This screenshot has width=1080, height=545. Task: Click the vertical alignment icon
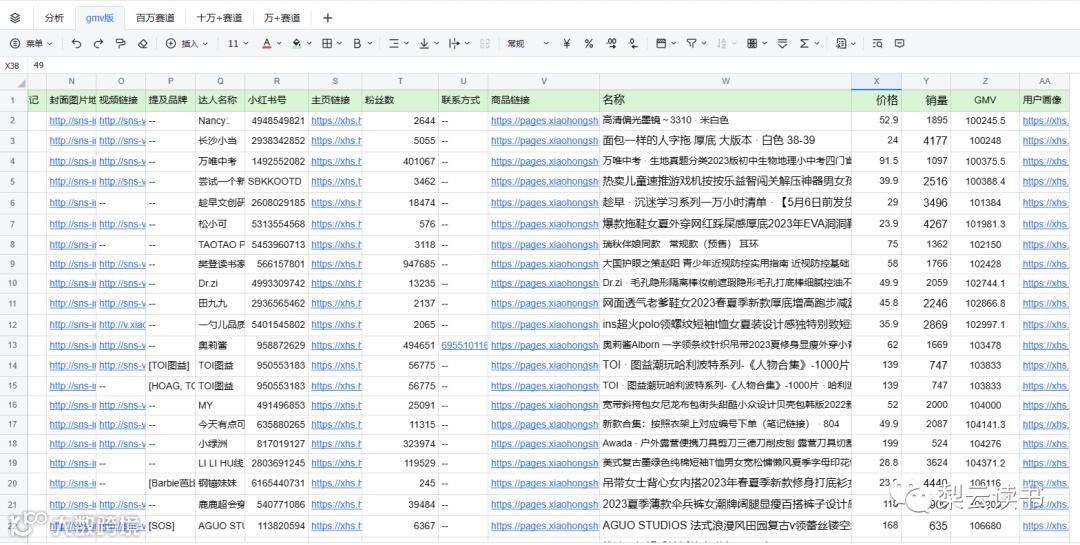point(424,43)
